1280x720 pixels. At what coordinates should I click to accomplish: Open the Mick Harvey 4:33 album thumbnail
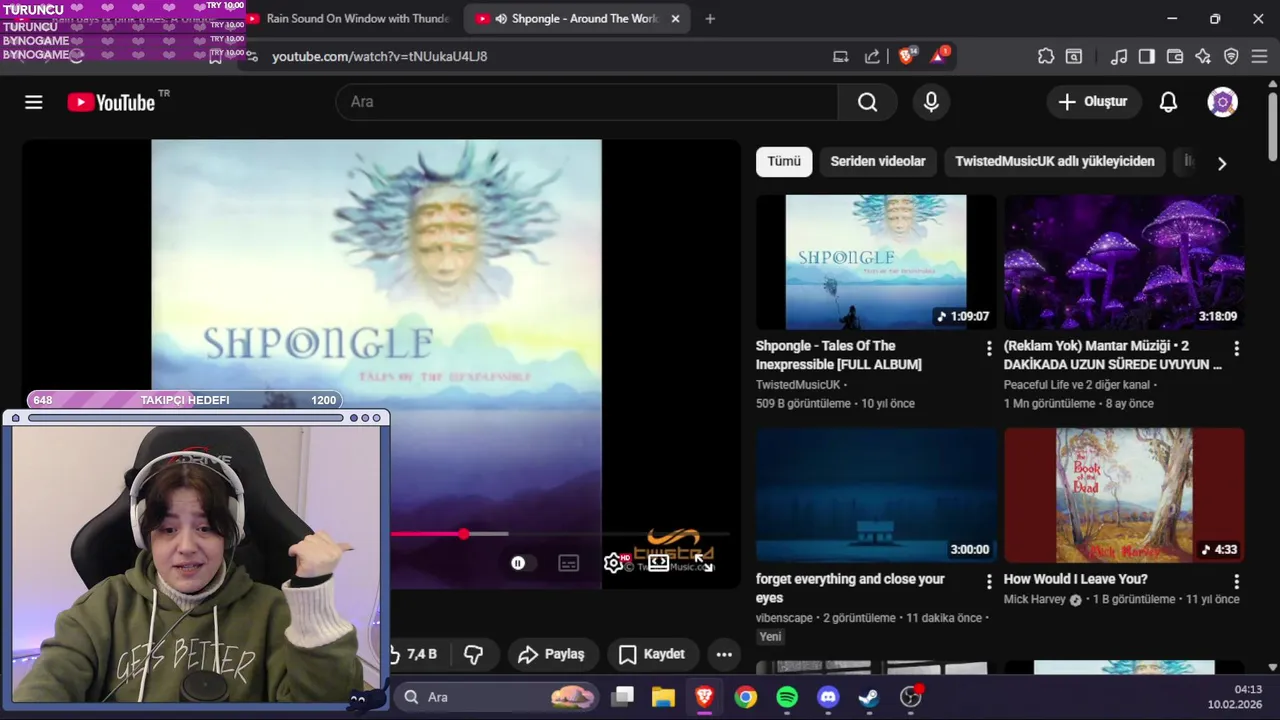point(1124,495)
